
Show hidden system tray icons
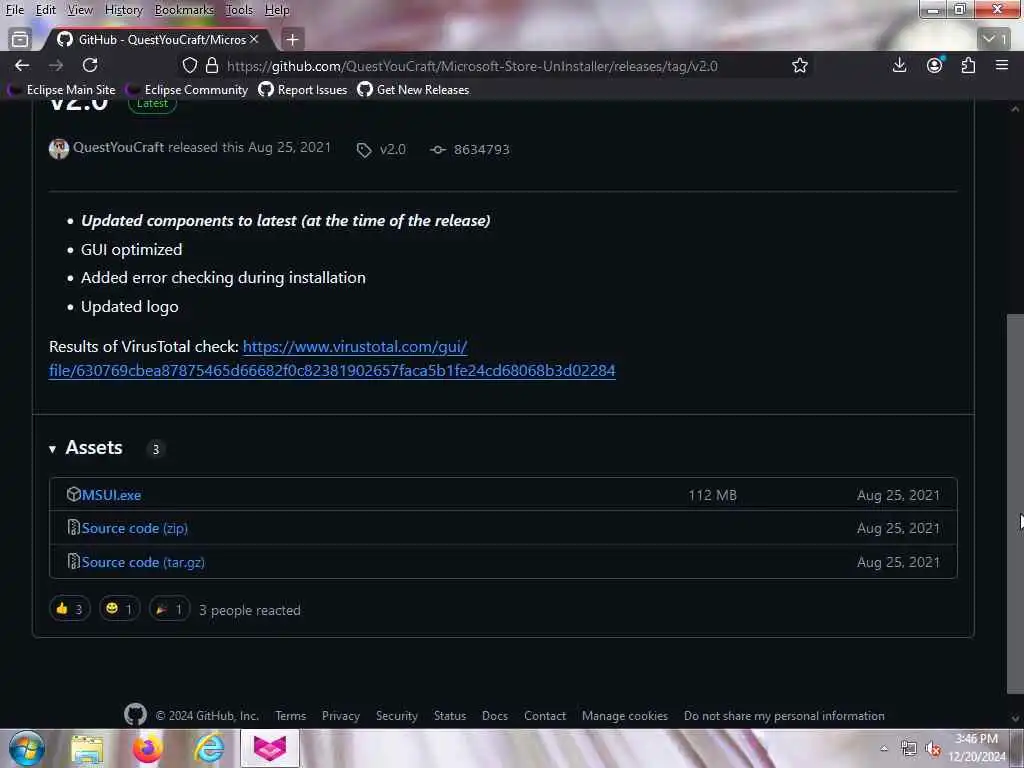point(884,748)
